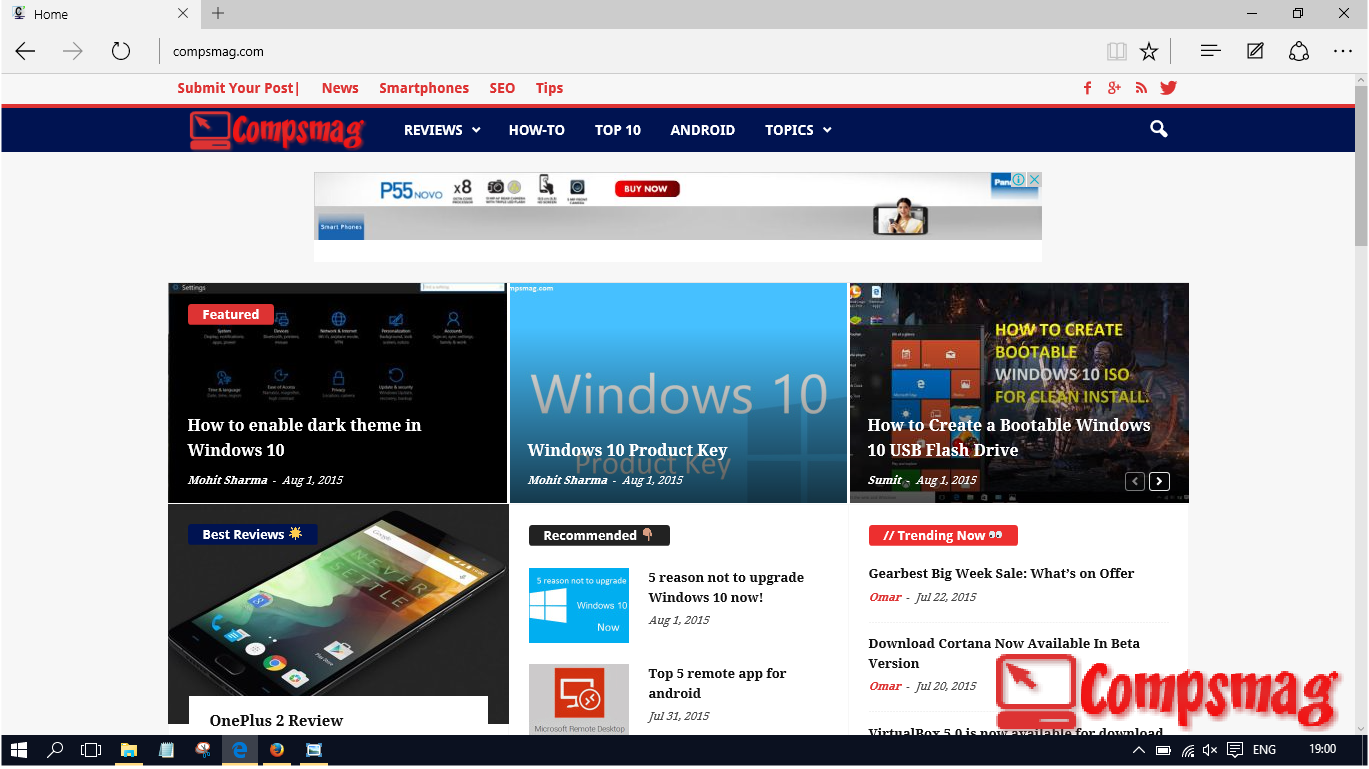This screenshot has width=1369, height=769.
Task: Show previous featured slide arrow
Action: coord(1135,481)
